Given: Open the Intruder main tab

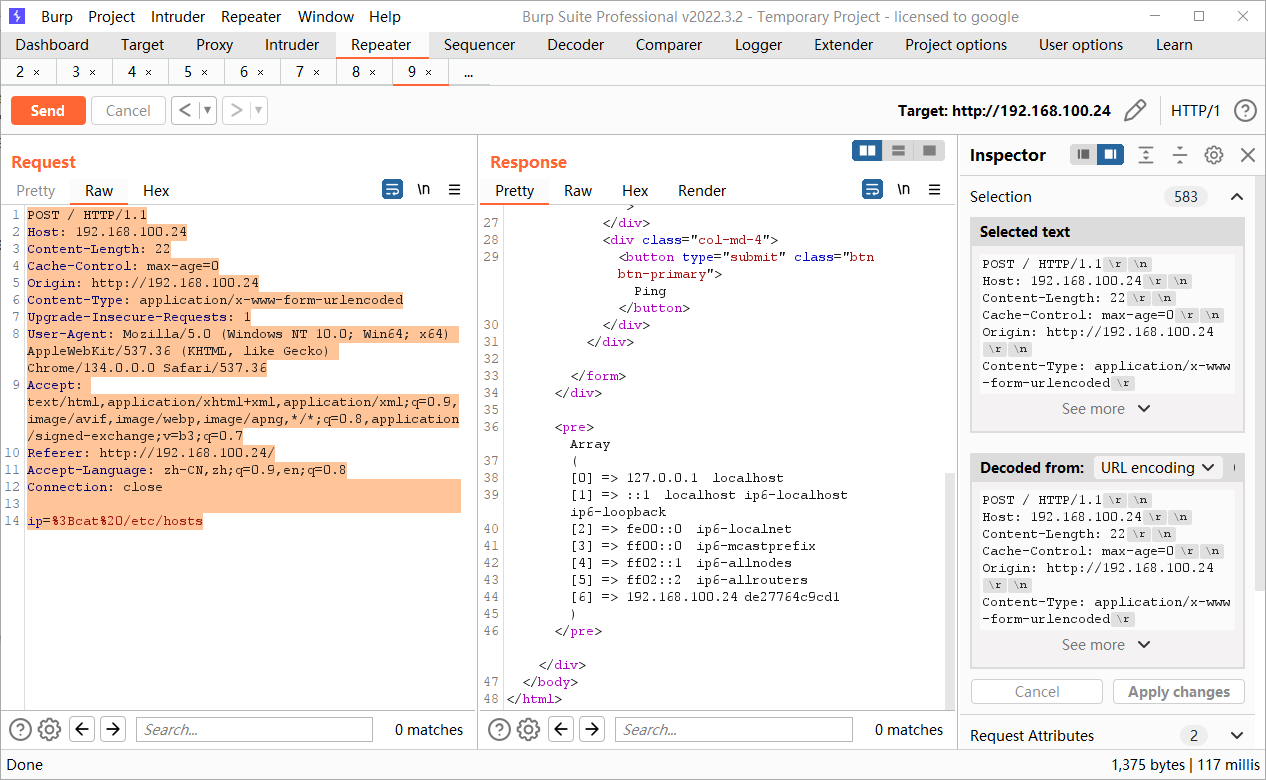Looking at the screenshot, I should tap(292, 45).
